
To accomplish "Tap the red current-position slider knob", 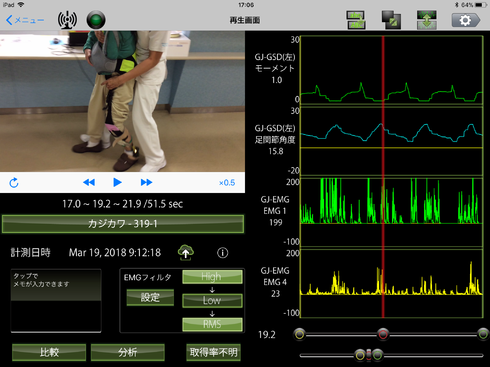I will (383, 334).
